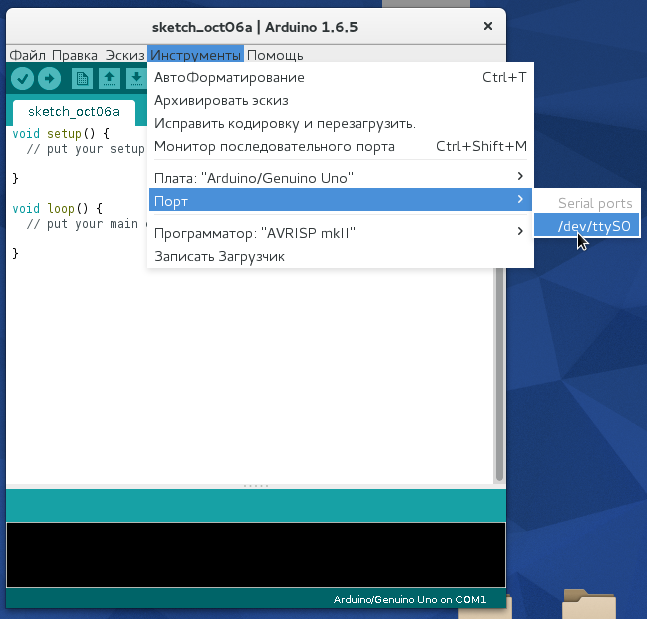Click the editor vertical scrollbar
647x619 pixels.
pos(499,374)
